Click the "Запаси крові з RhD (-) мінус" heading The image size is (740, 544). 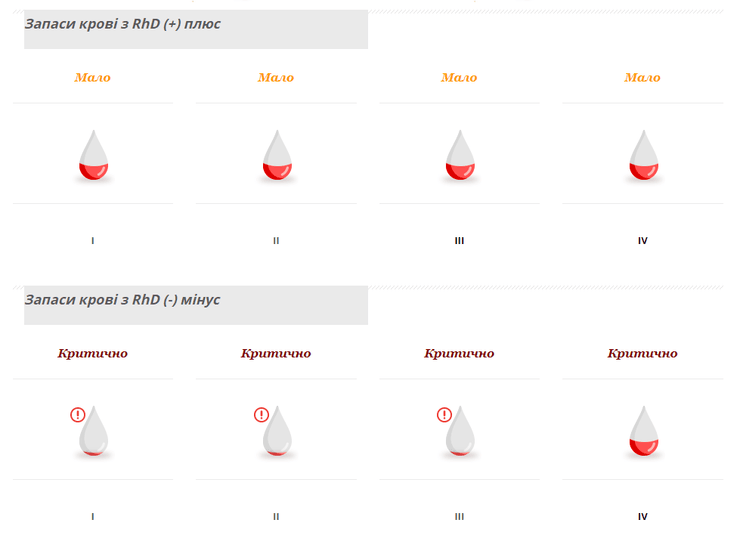click(x=123, y=300)
